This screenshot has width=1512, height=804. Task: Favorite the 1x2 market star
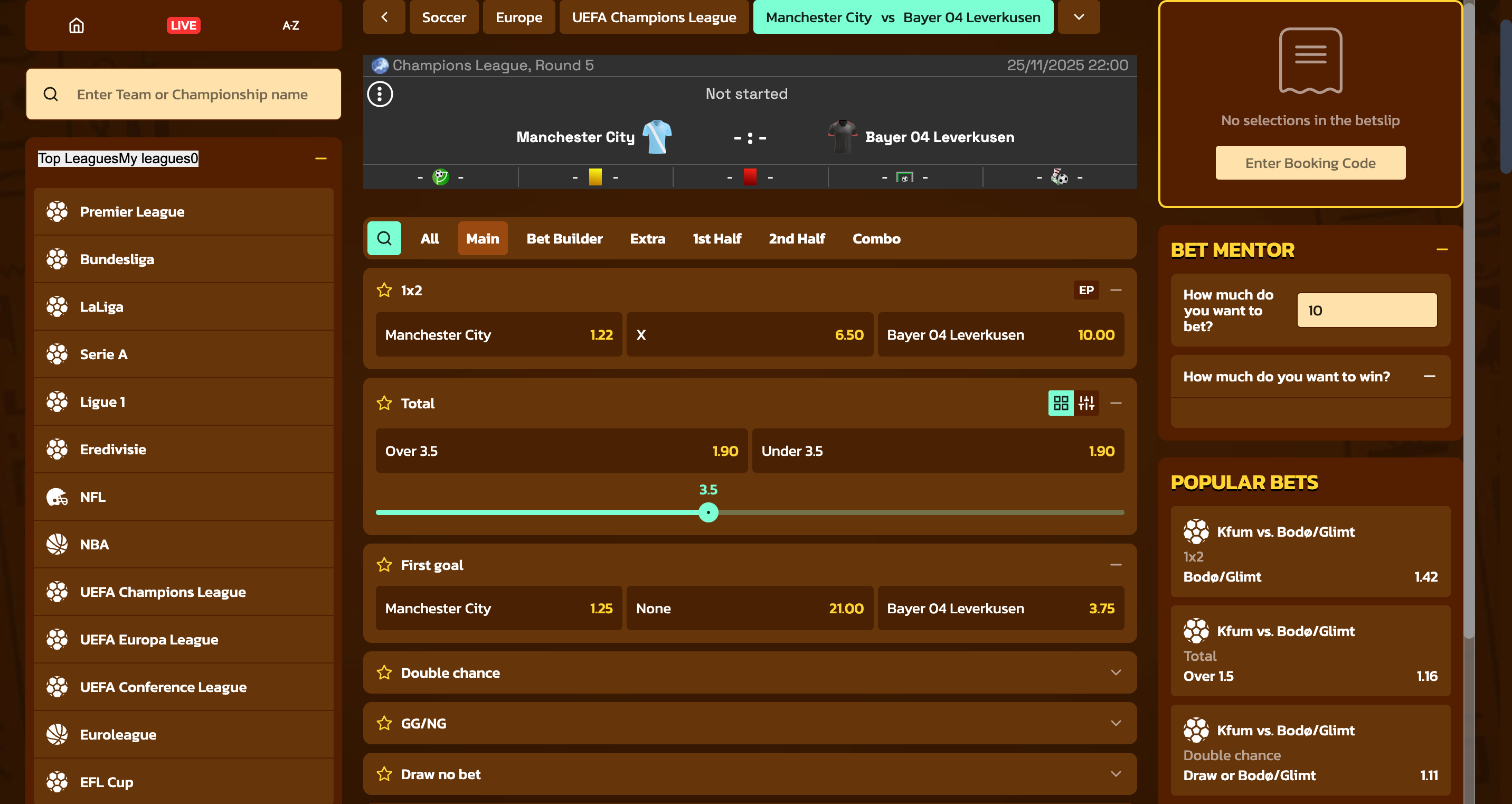[384, 290]
